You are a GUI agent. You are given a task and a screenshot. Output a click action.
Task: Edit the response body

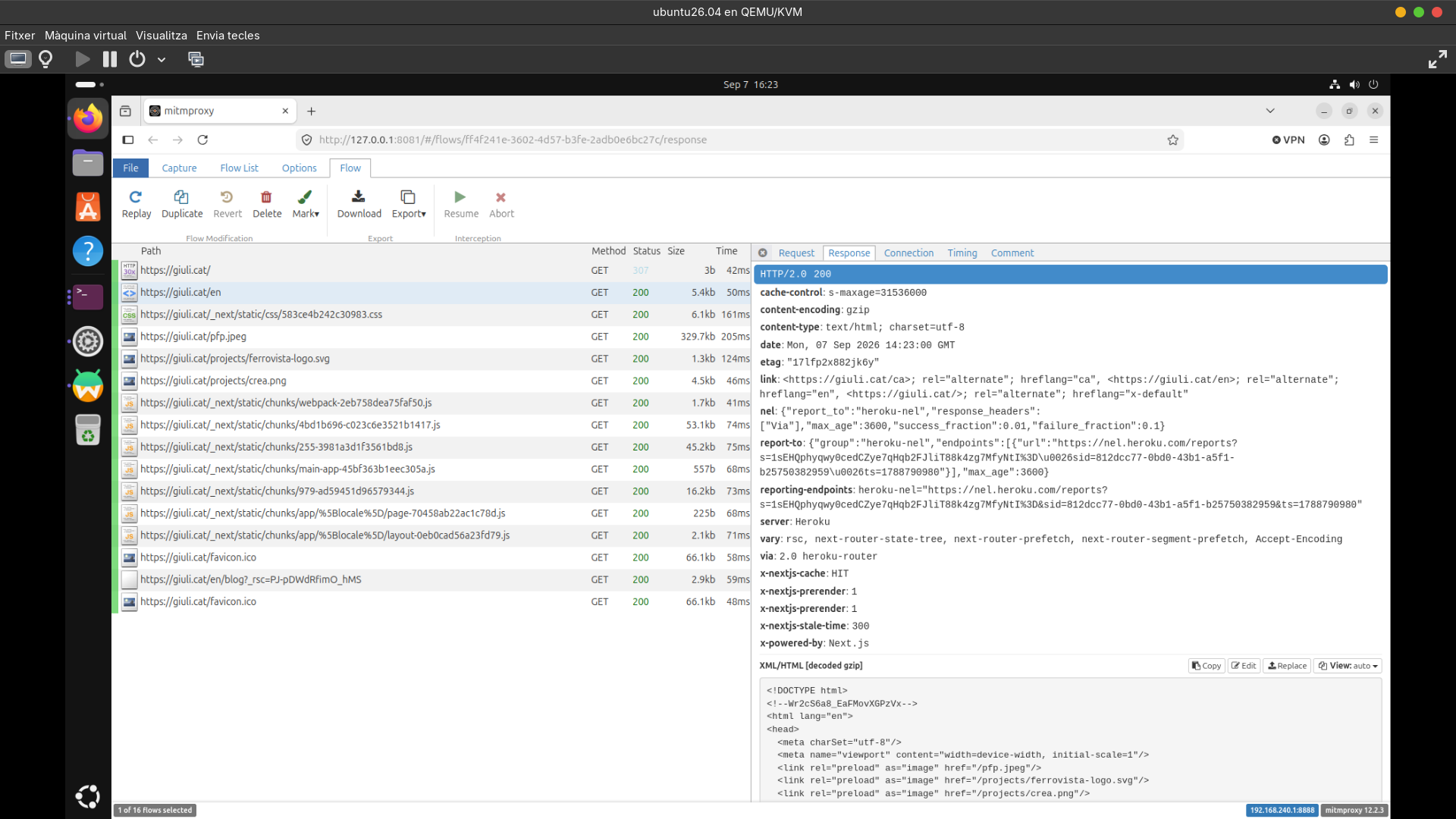pyautogui.click(x=1244, y=666)
